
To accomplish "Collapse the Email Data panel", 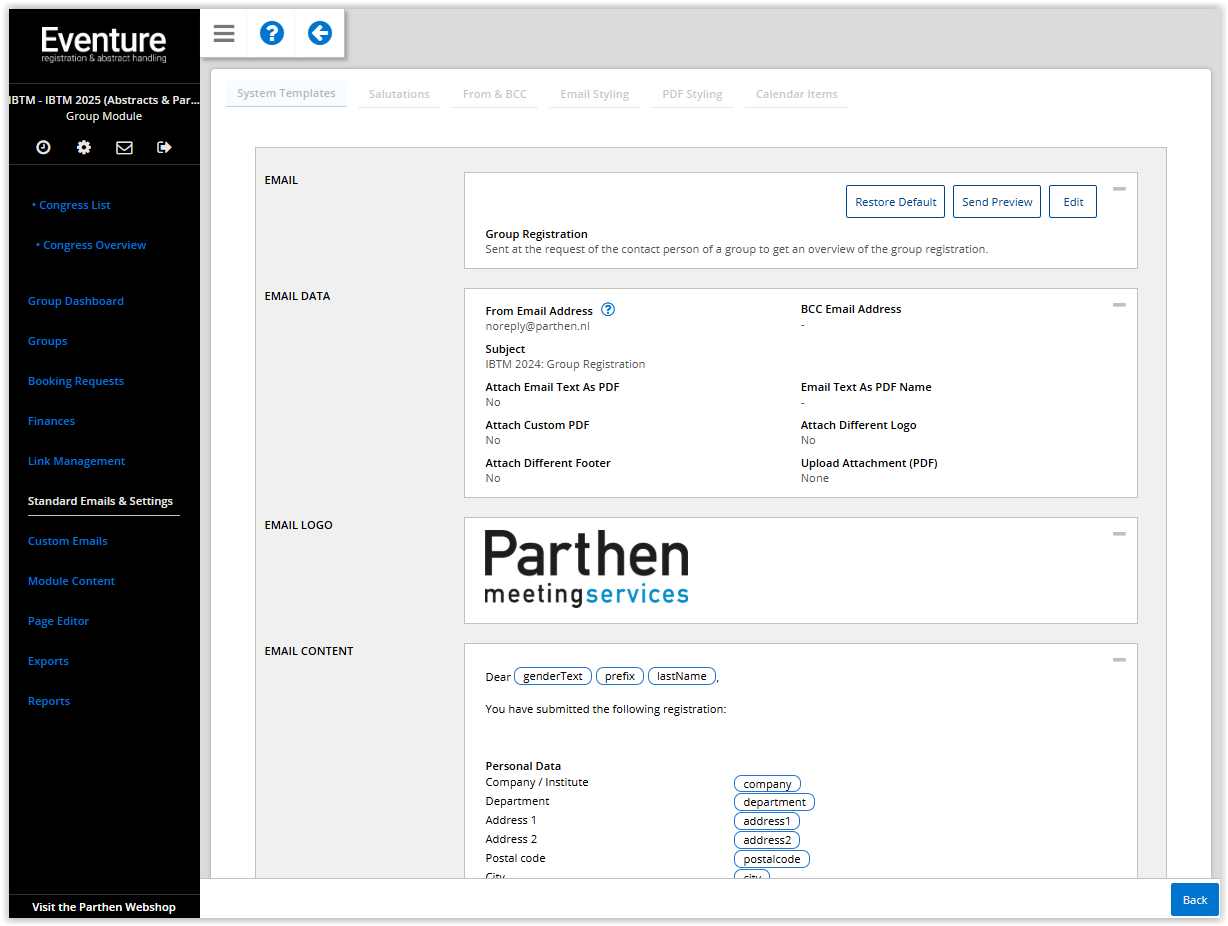I will coord(1119,305).
